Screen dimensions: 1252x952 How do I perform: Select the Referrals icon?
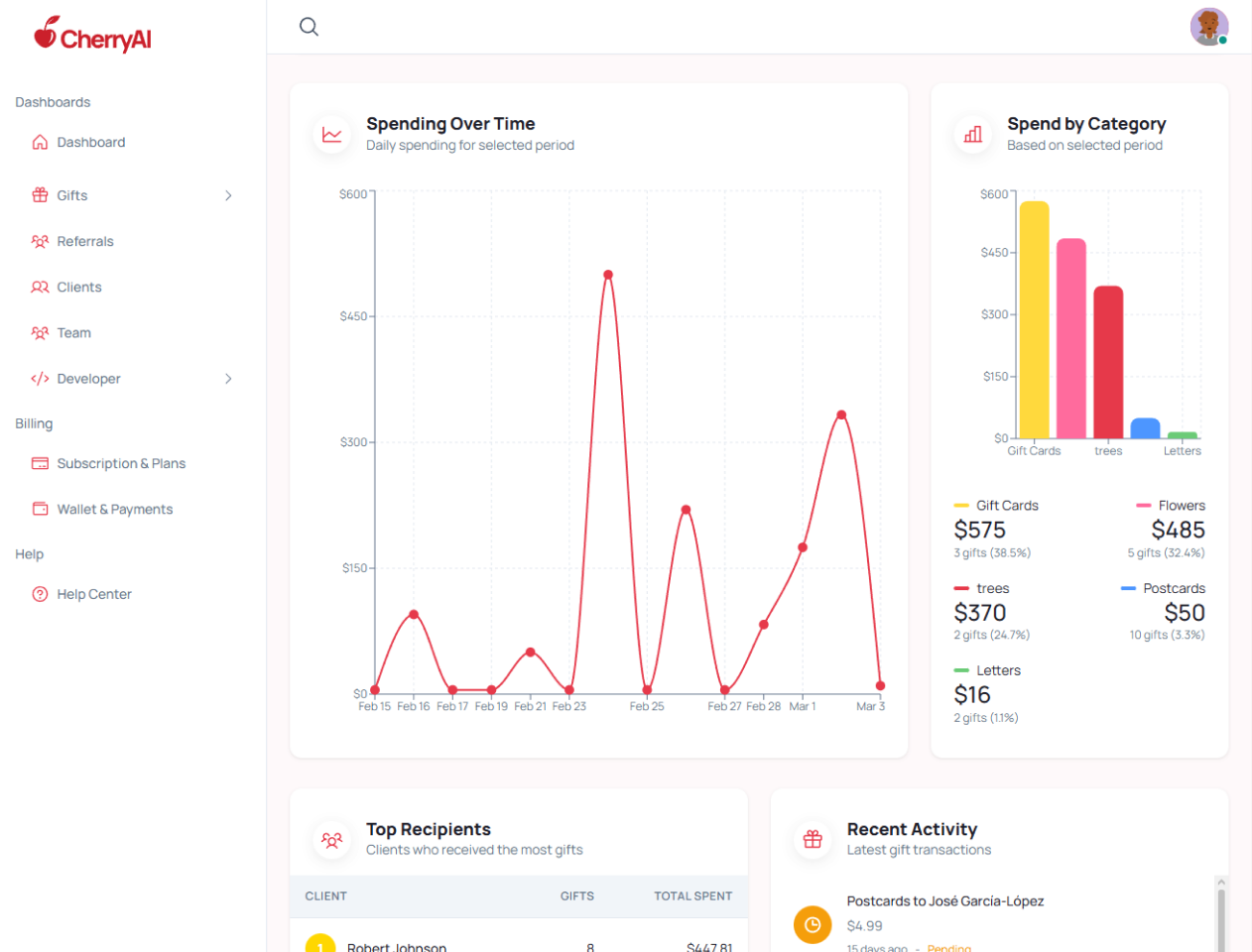[40, 241]
